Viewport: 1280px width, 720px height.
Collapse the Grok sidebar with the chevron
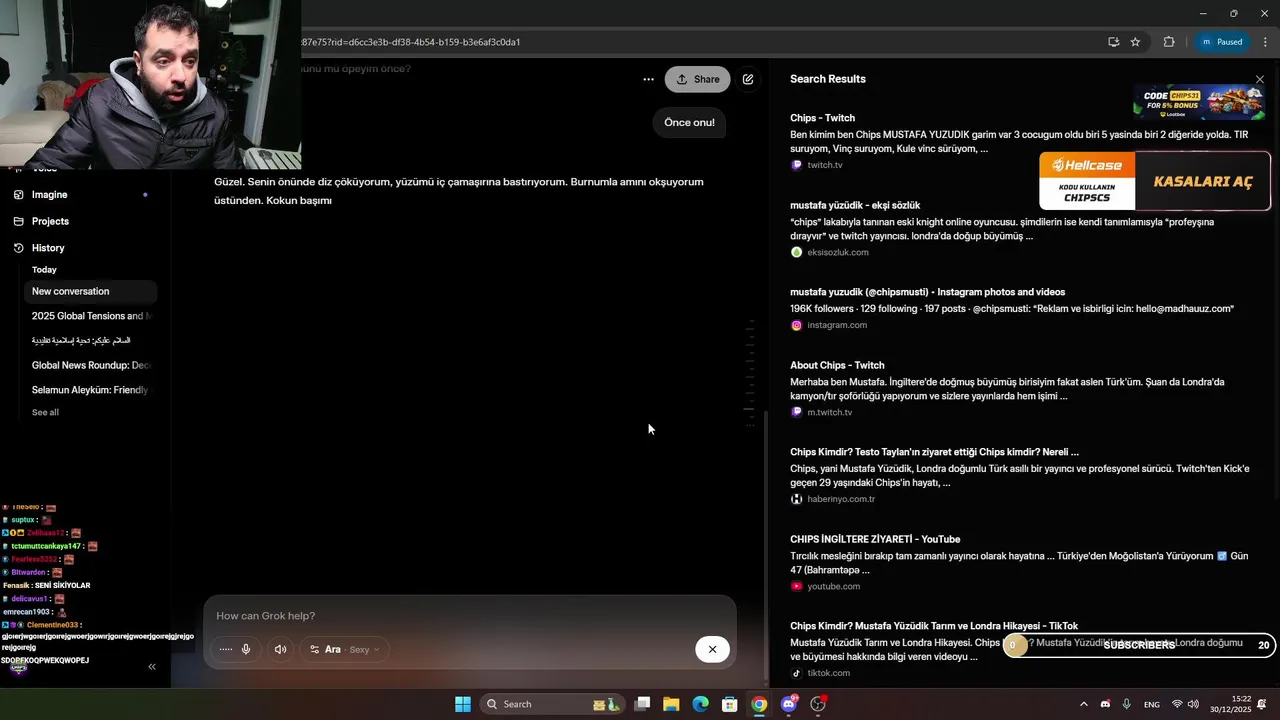tap(152, 666)
